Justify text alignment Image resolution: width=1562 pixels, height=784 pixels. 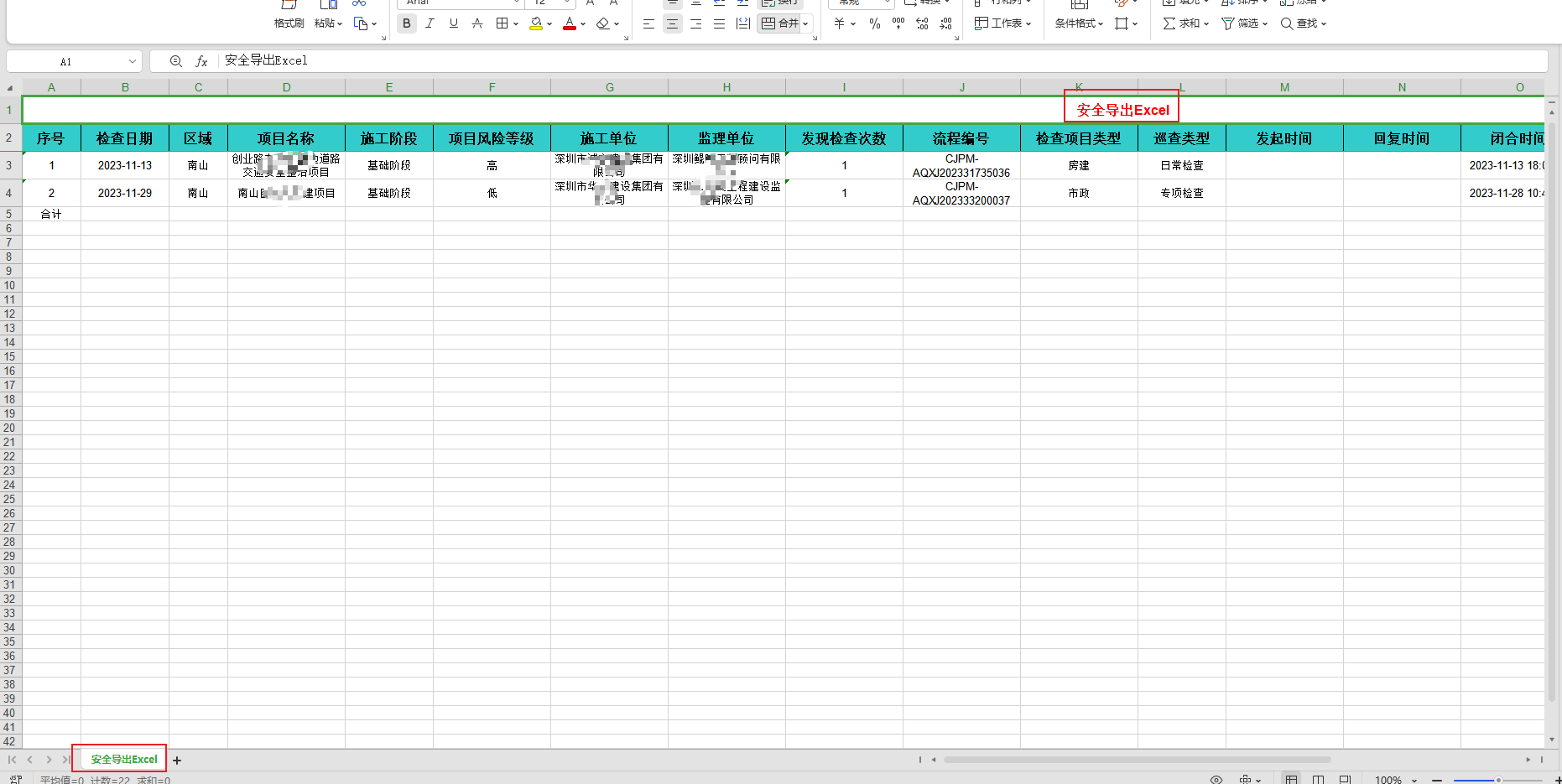tap(719, 23)
